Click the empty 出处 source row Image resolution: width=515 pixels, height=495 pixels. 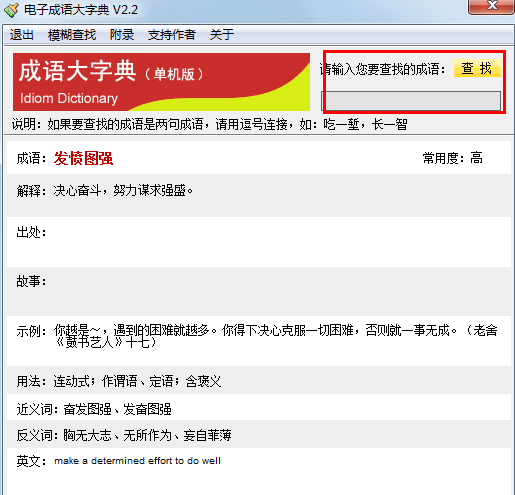coord(259,242)
